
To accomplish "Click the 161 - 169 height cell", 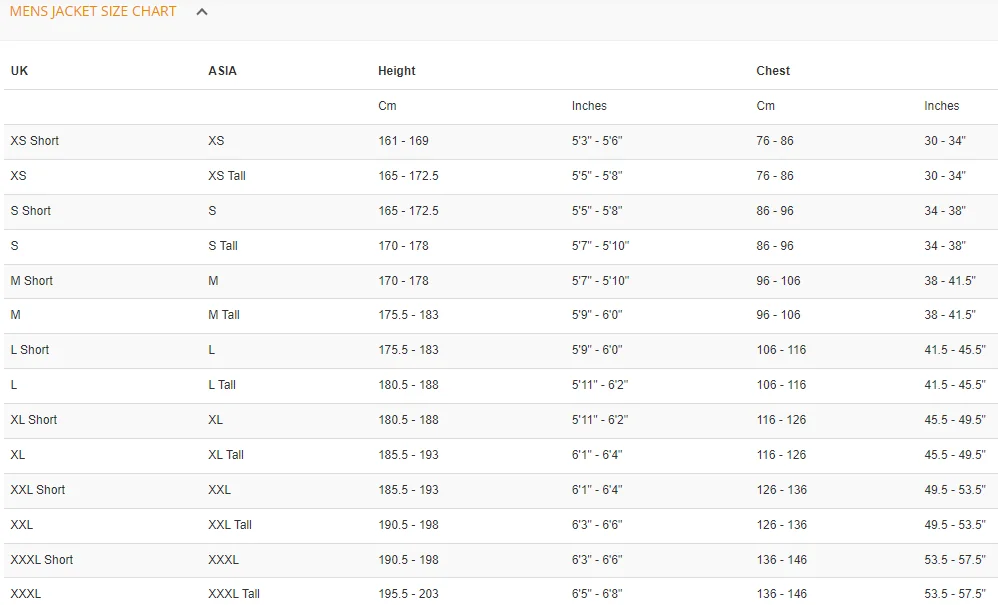I will 404,141.
